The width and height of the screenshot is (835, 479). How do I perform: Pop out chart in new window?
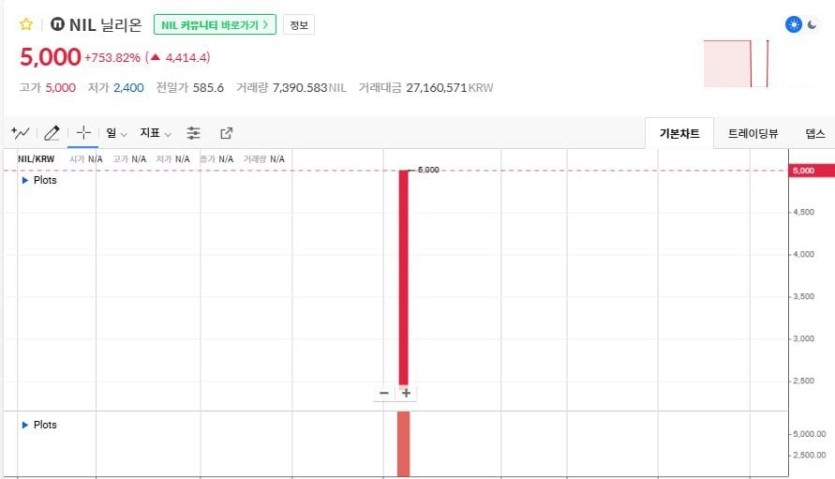pos(226,133)
